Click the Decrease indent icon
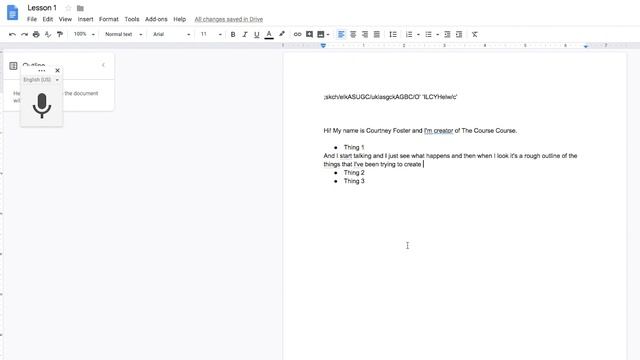Viewport: 640px width, 360px height. [447, 34]
